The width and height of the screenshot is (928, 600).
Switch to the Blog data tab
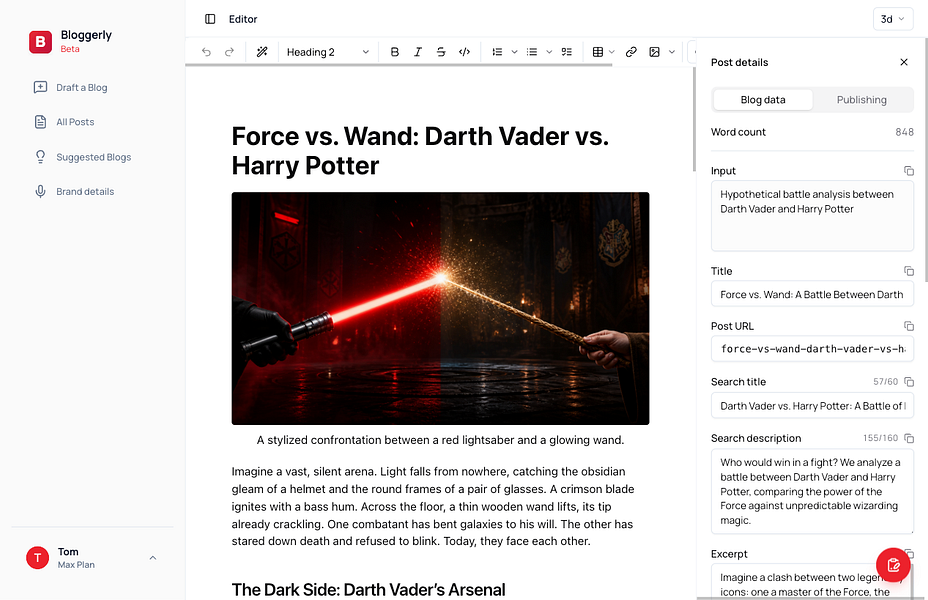click(763, 99)
